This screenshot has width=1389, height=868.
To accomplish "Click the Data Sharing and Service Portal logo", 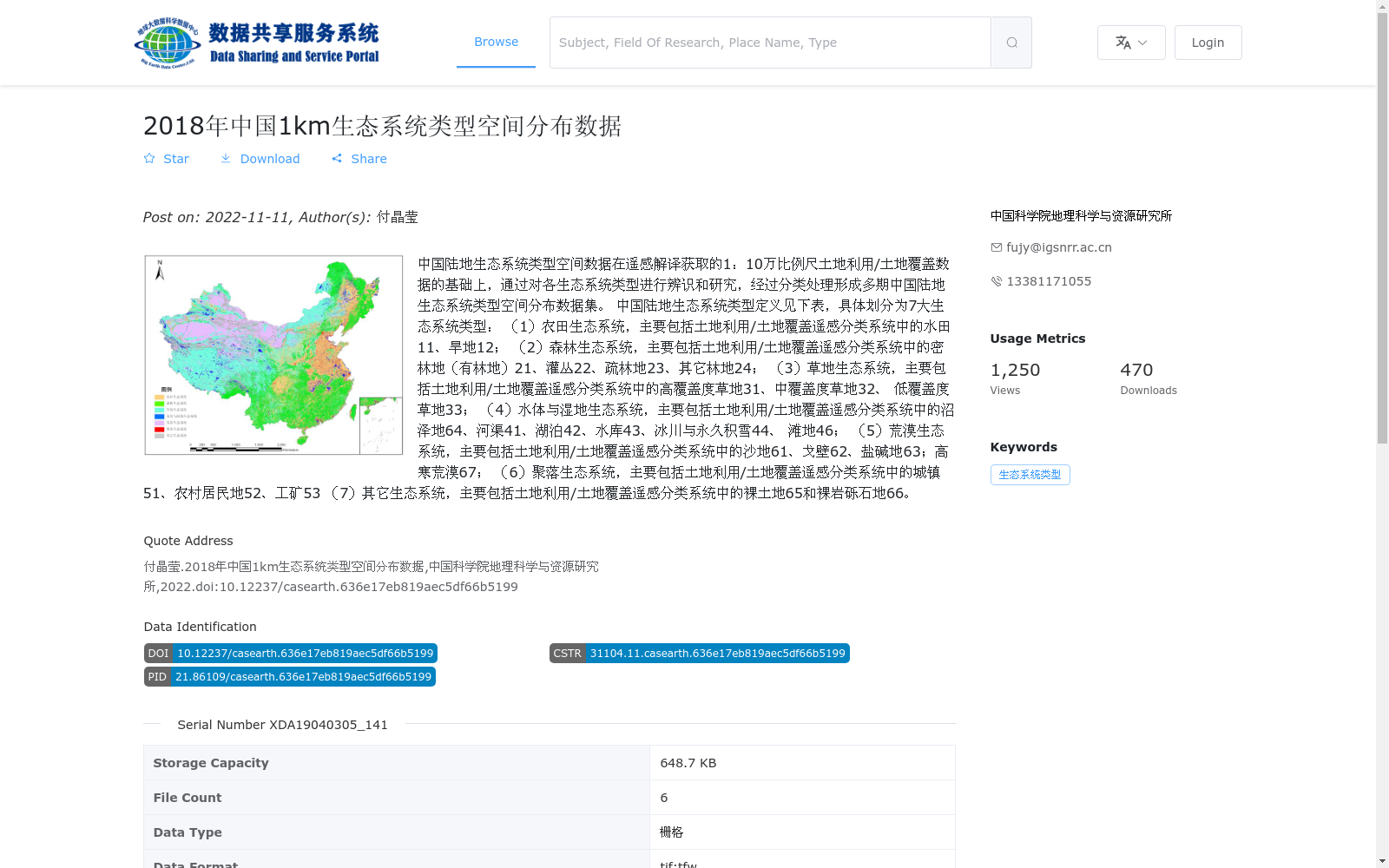I will tap(257, 43).
